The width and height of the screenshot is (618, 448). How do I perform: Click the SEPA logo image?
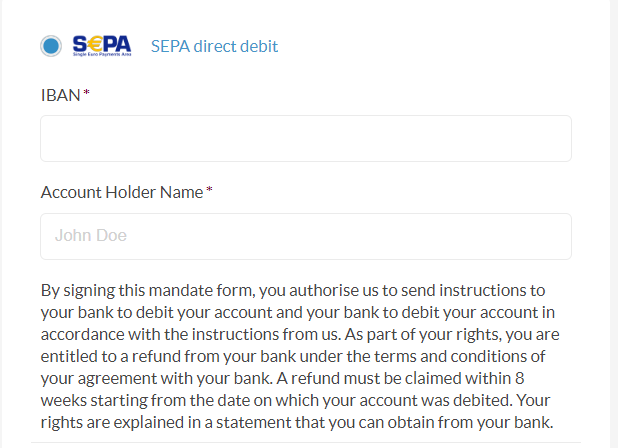pos(101,45)
